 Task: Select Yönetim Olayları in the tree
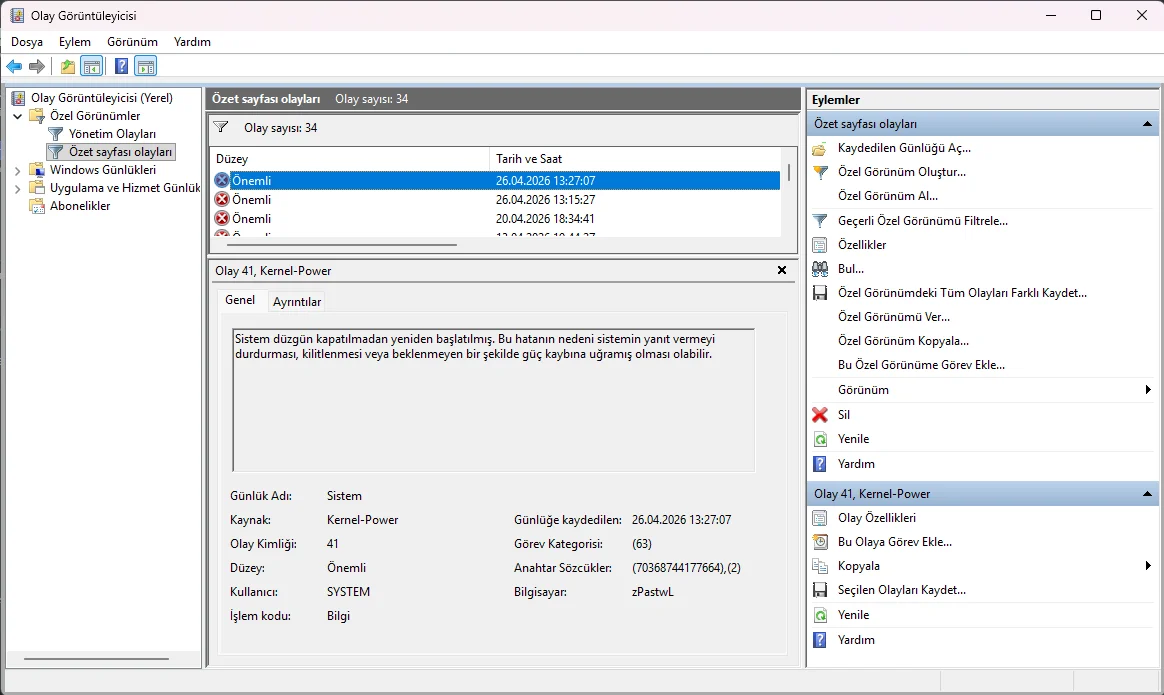click(x=112, y=134)
